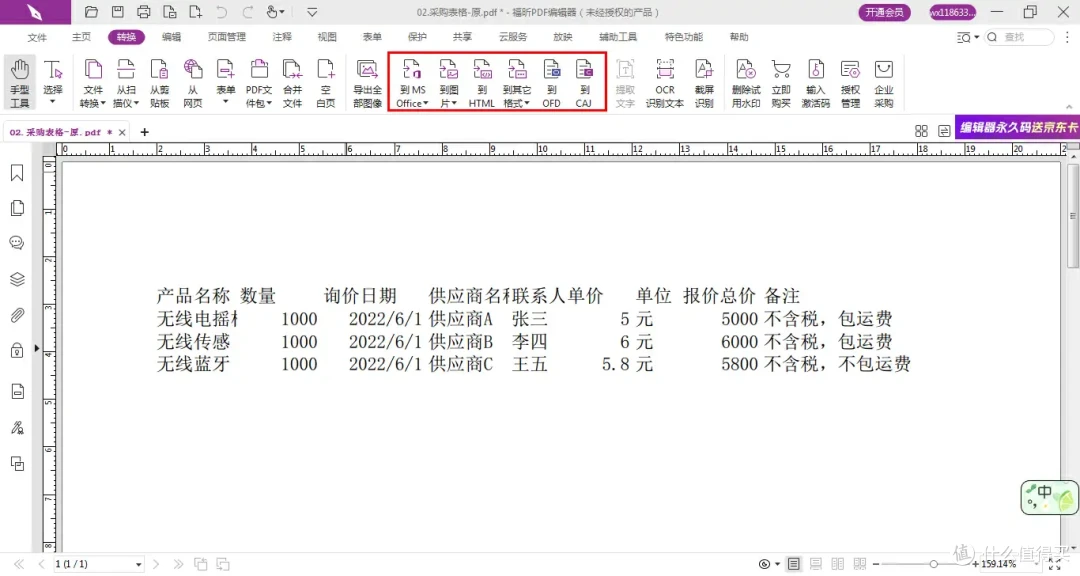Open the wx118633 account button

pyautogui.click(x=952, y=12)
